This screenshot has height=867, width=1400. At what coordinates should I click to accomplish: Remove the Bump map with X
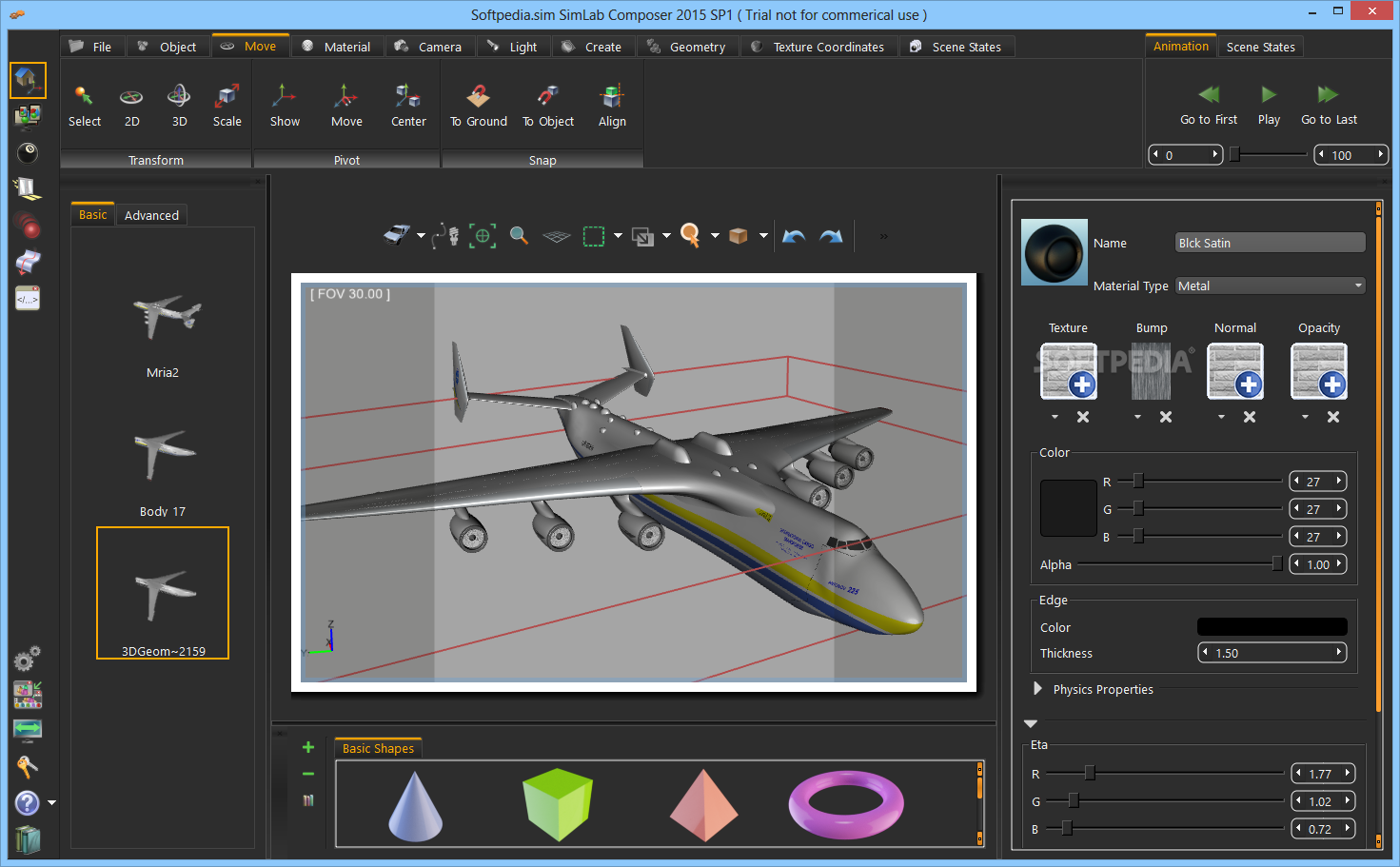click(x=1166, y=417)
